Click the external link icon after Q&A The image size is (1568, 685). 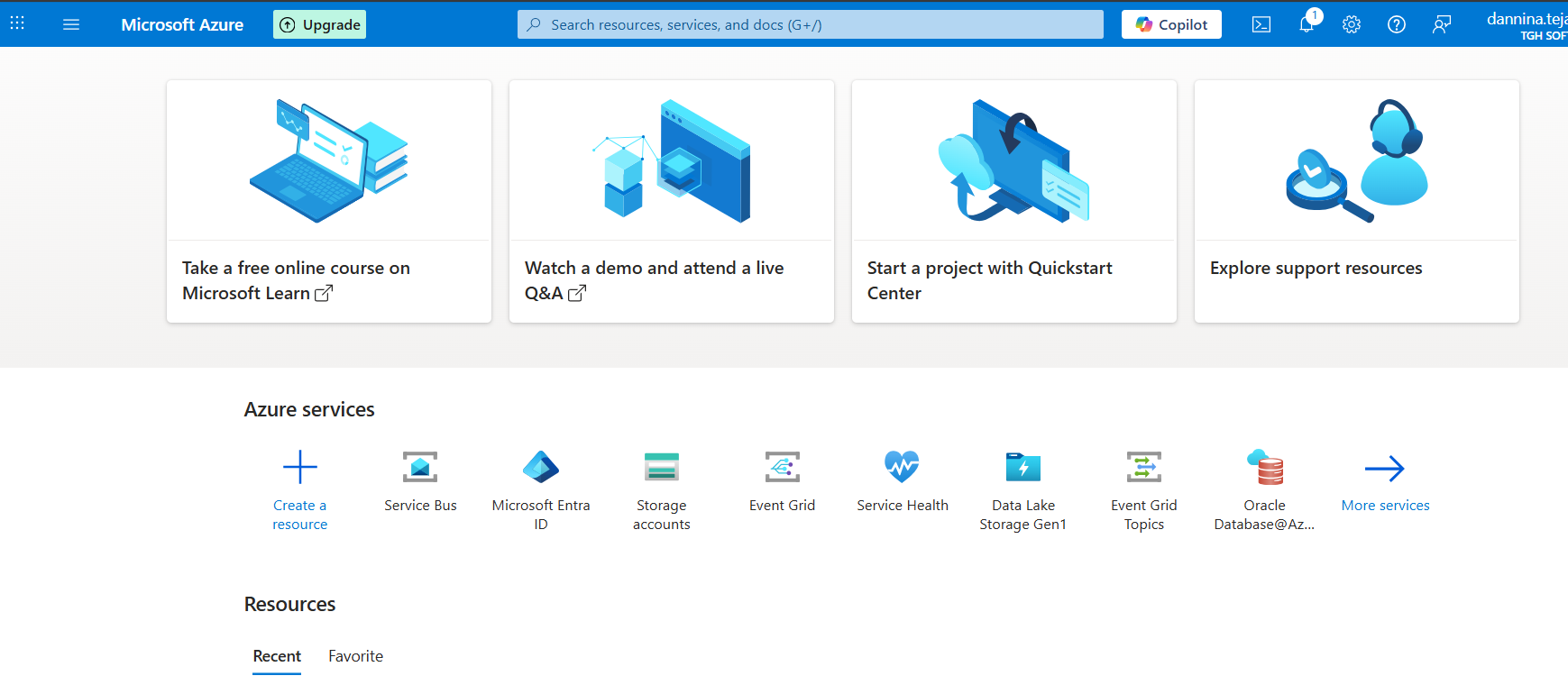(x=577, y=293)
